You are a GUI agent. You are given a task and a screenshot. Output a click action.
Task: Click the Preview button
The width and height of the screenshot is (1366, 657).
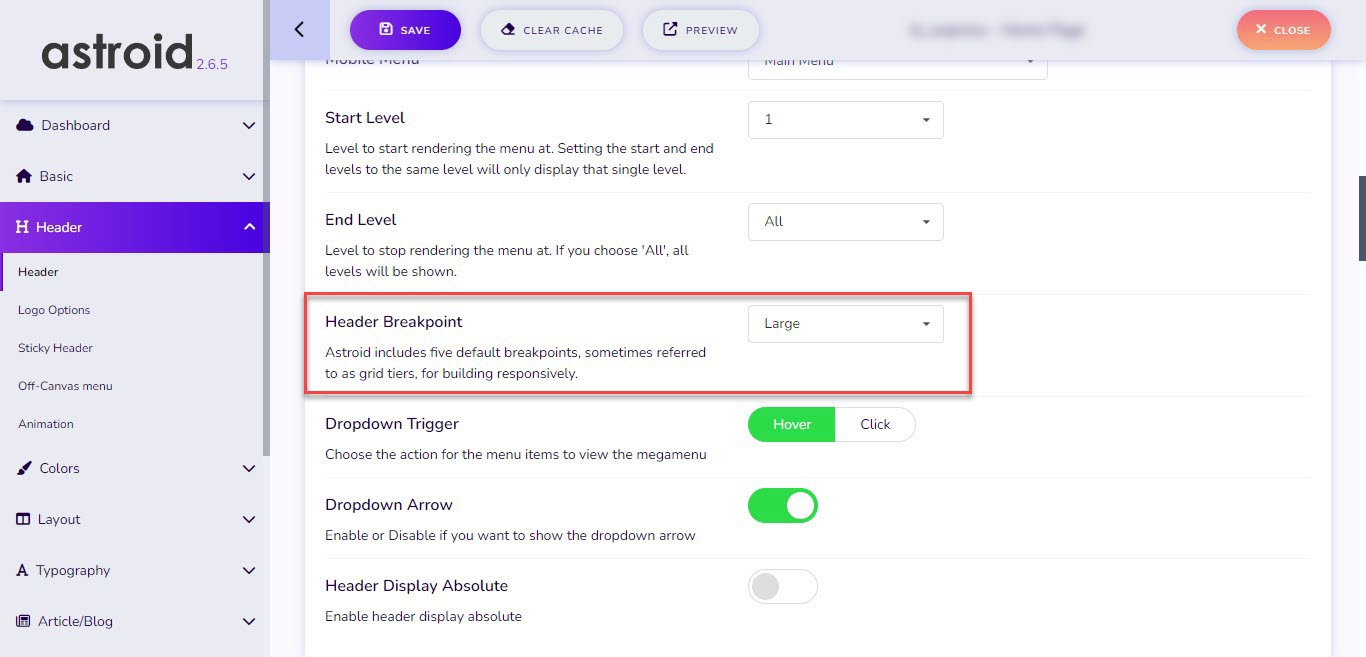tap(700, 30)
